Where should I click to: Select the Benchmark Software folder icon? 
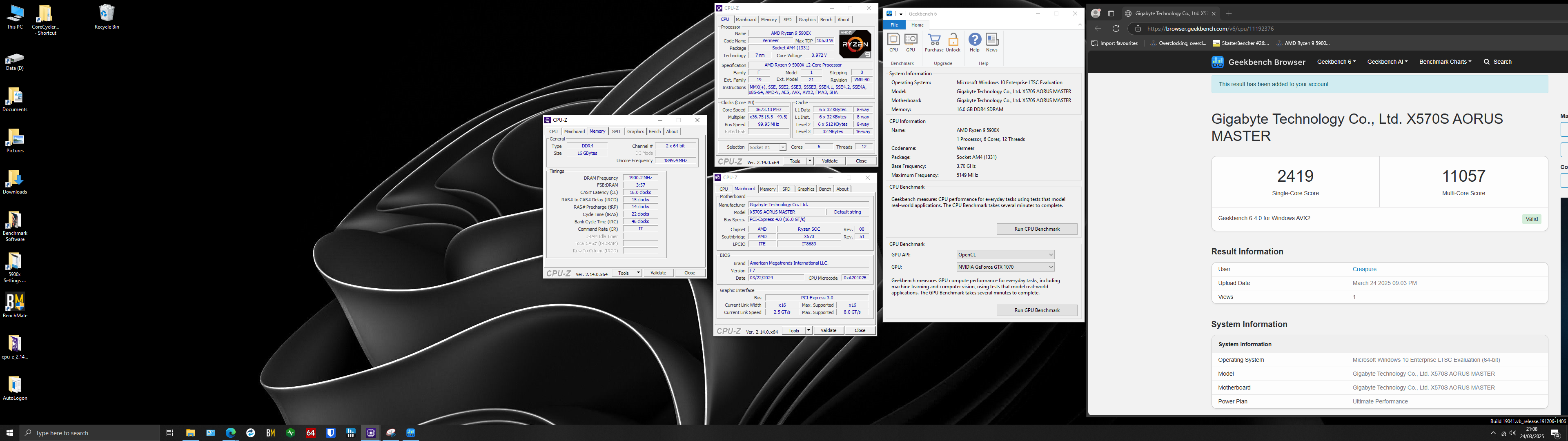pyautogui.click(x=15, y=226)
